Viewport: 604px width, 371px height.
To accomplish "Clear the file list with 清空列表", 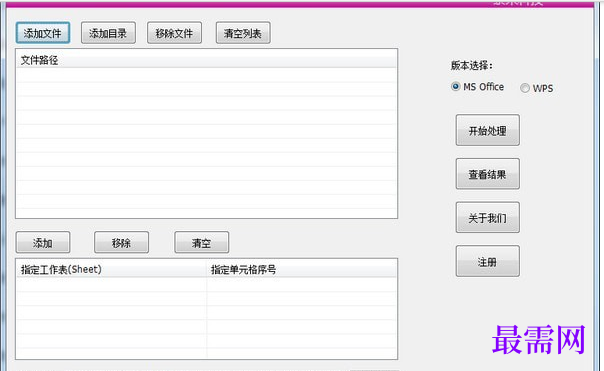I will pos(243,33).
